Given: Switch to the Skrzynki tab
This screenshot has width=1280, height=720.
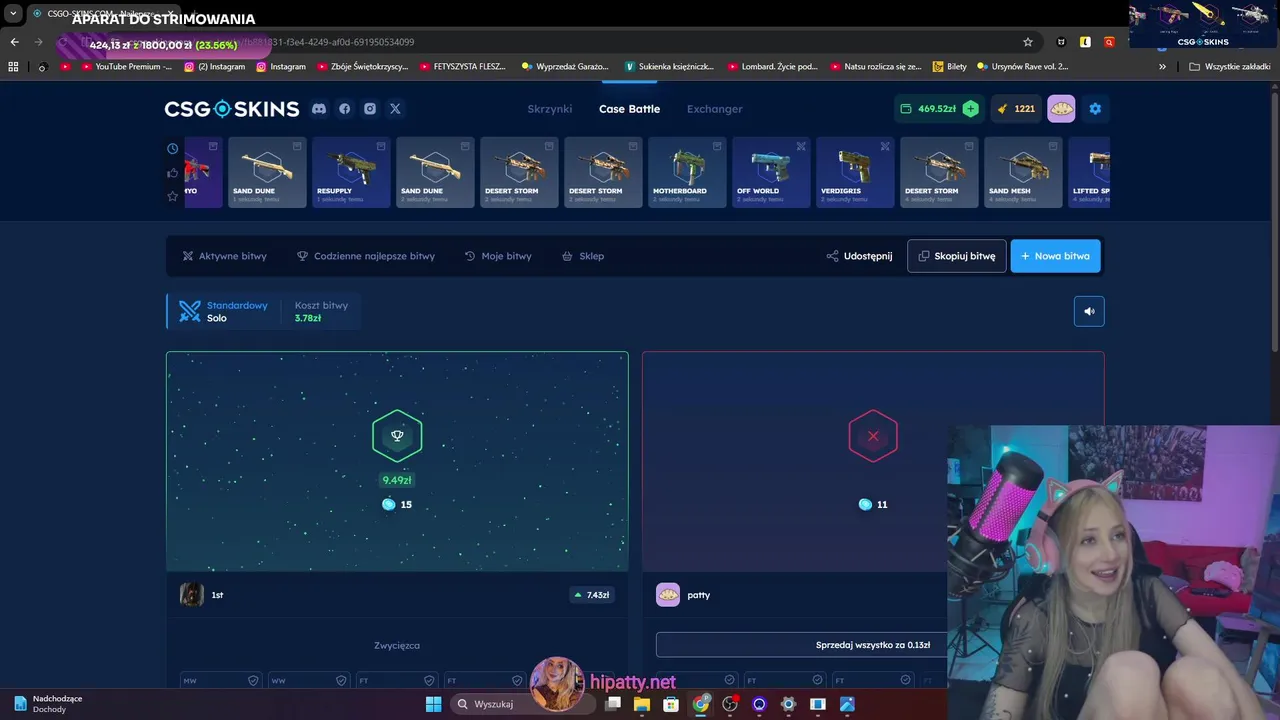Looking at the screenshot, I should [550, 109].
